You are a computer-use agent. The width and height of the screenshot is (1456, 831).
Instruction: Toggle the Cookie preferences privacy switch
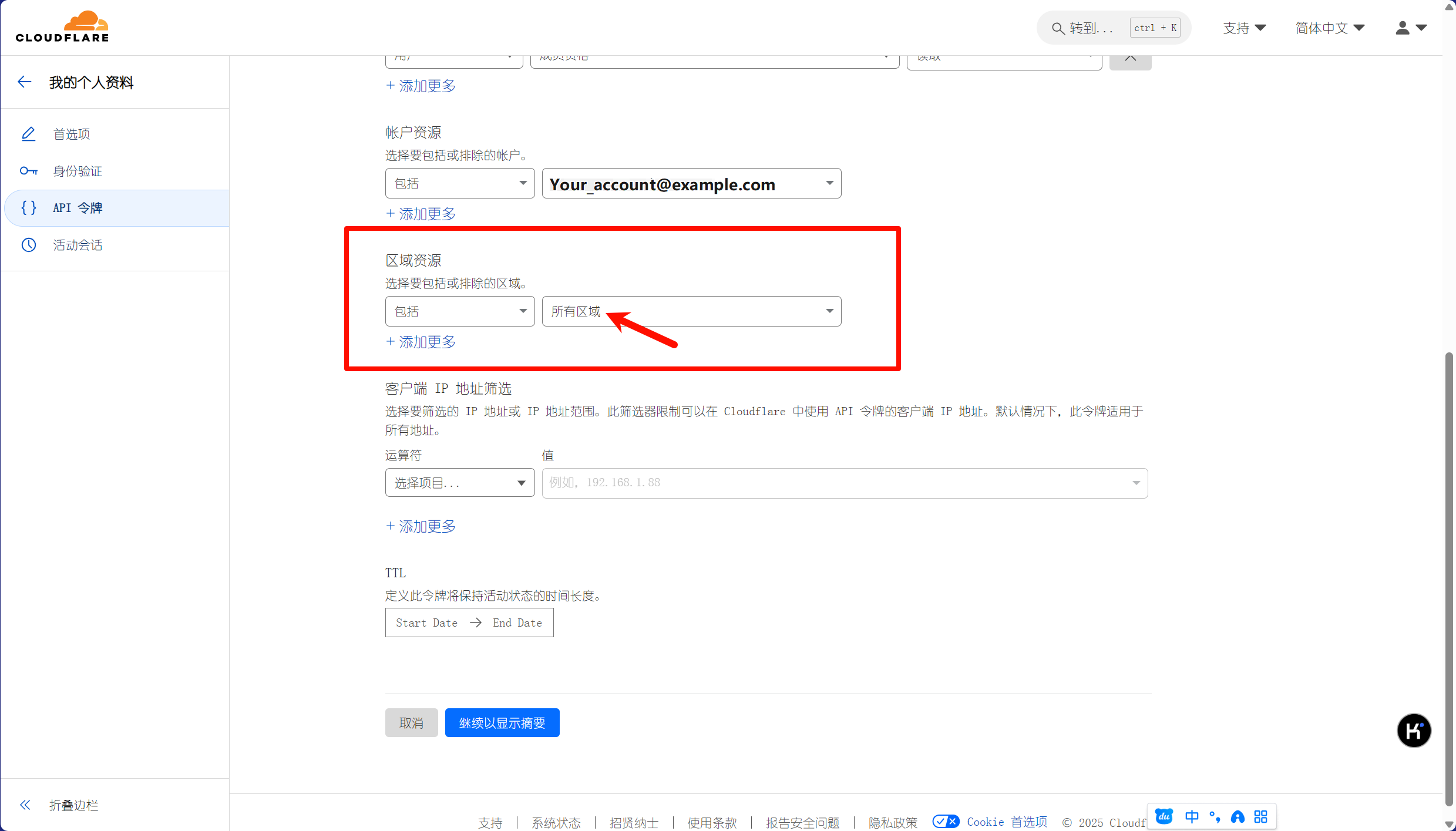click(946, 822)
